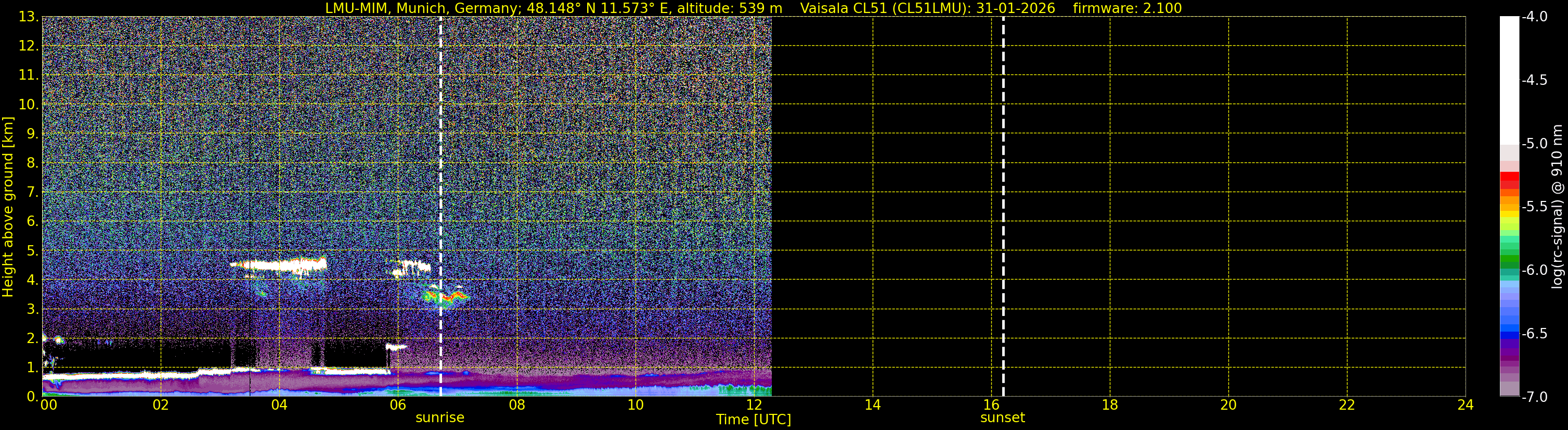Click the colorbar tick label '-4.0'
1568x430 pixels.
click(x=1534, y=17)
